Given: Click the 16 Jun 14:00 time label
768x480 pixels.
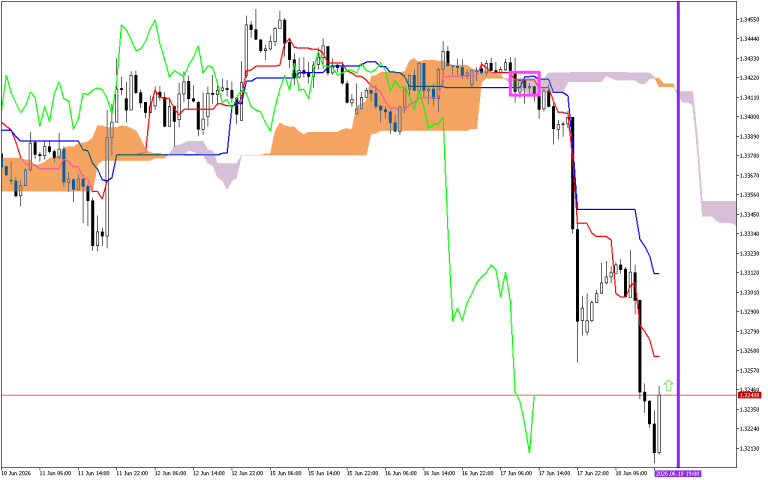Looking at the screenshot, I should coord(439,473).
